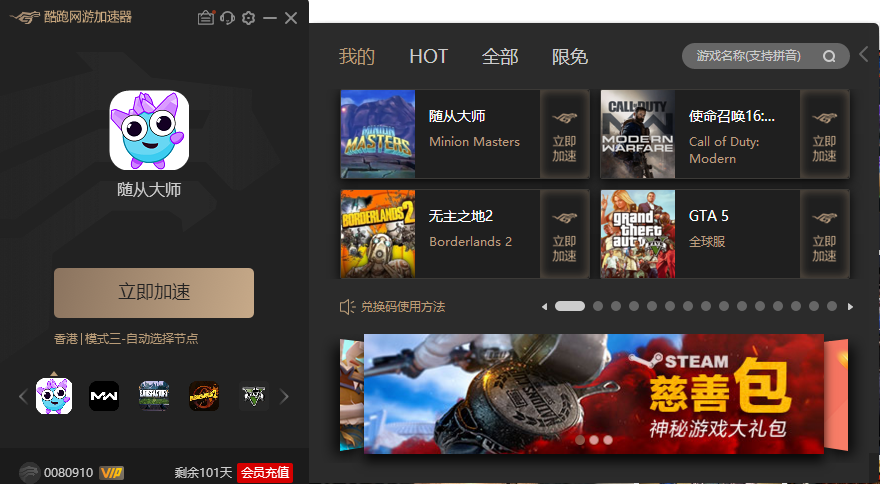Click the search magnifier icon
This screenshot has width=880, height=484.
[x=829, y=56]
